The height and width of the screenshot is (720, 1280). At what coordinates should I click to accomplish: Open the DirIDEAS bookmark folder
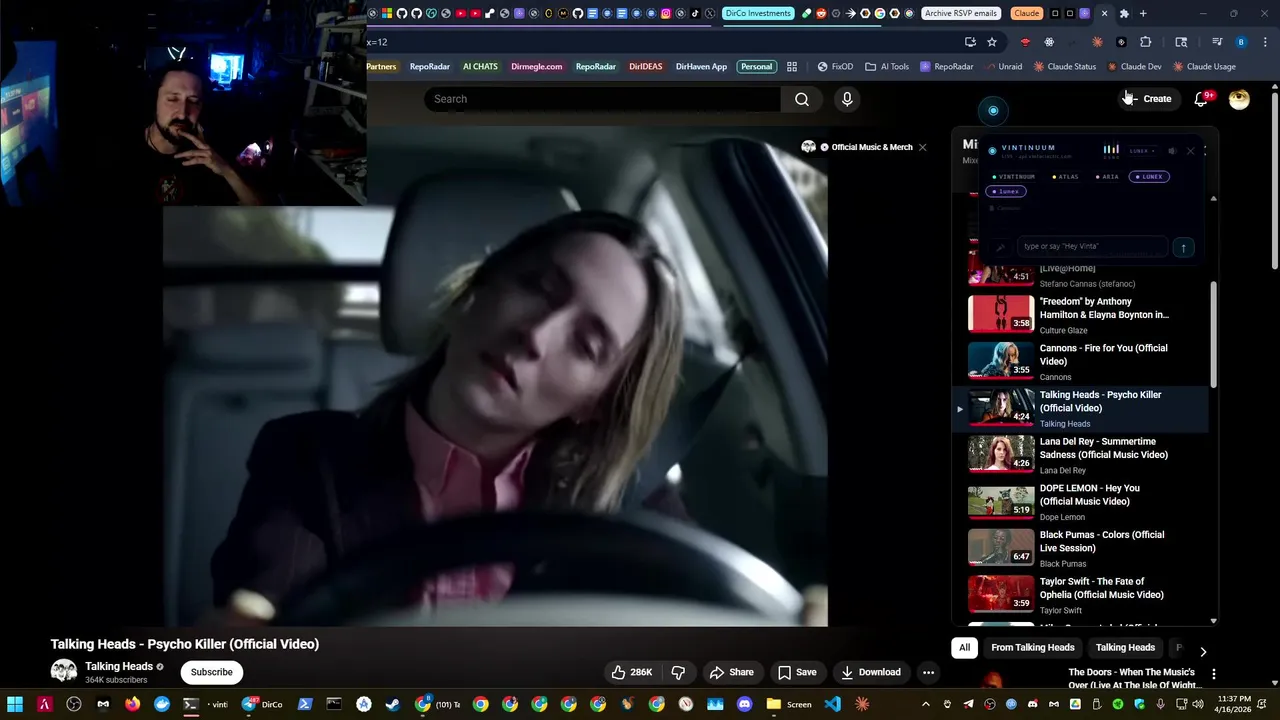point(645,67)
